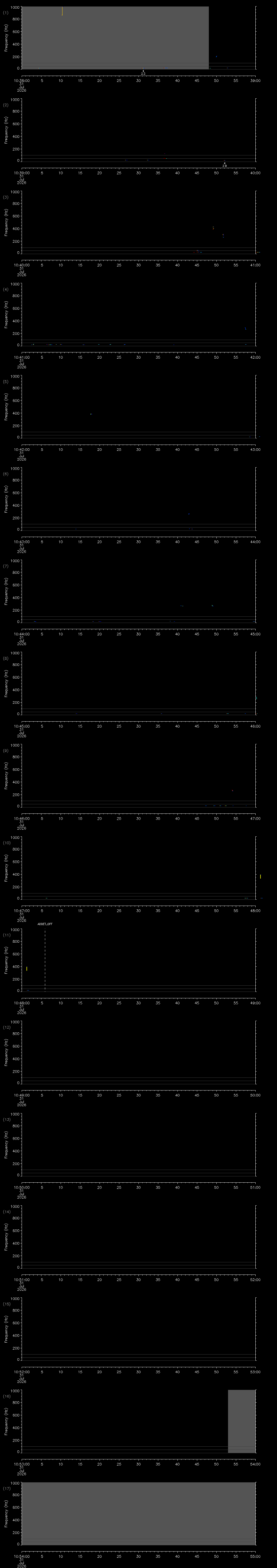Click the 10:38:00 time label
Viewport: 277px width, 1568px height.
21,80
